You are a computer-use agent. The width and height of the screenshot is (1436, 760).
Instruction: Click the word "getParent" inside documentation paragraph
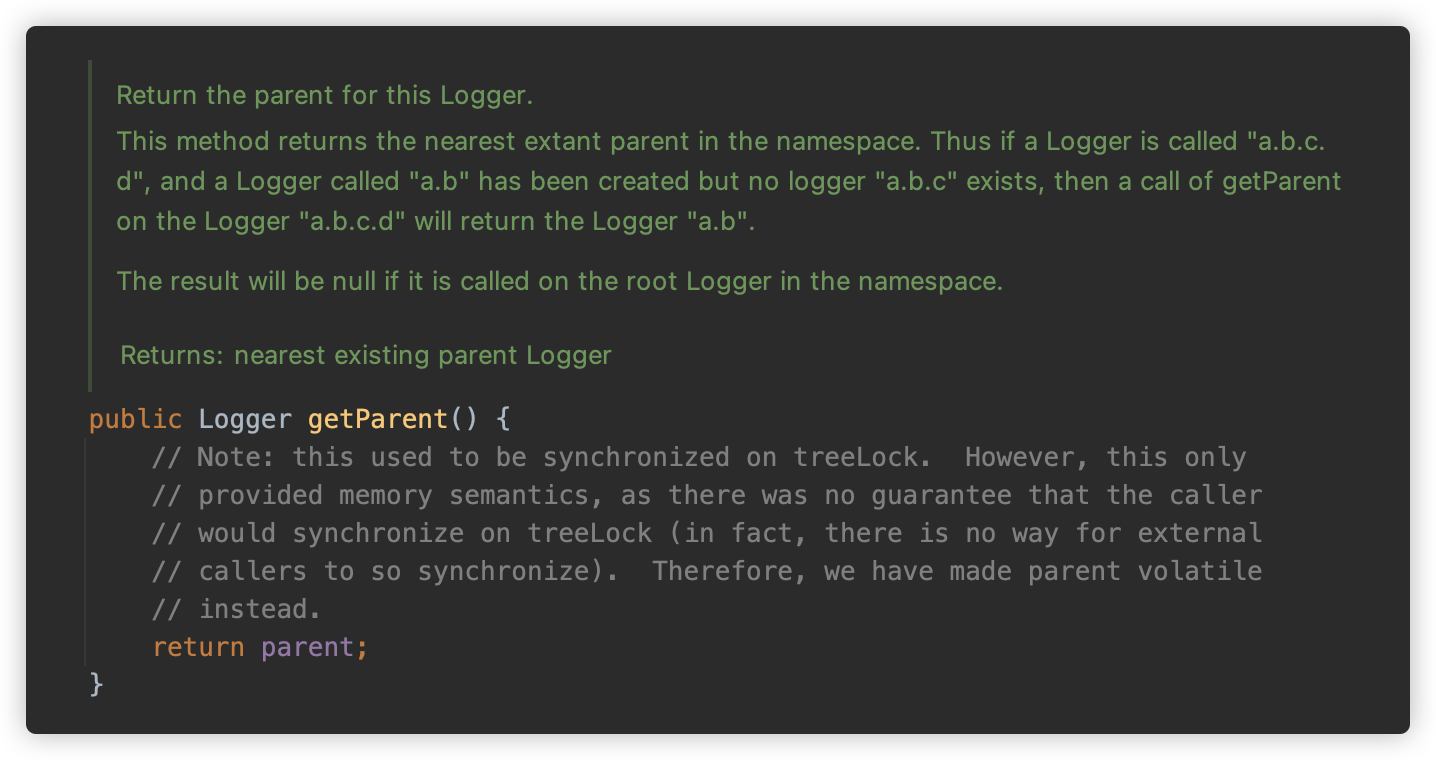click(1283, 182)
